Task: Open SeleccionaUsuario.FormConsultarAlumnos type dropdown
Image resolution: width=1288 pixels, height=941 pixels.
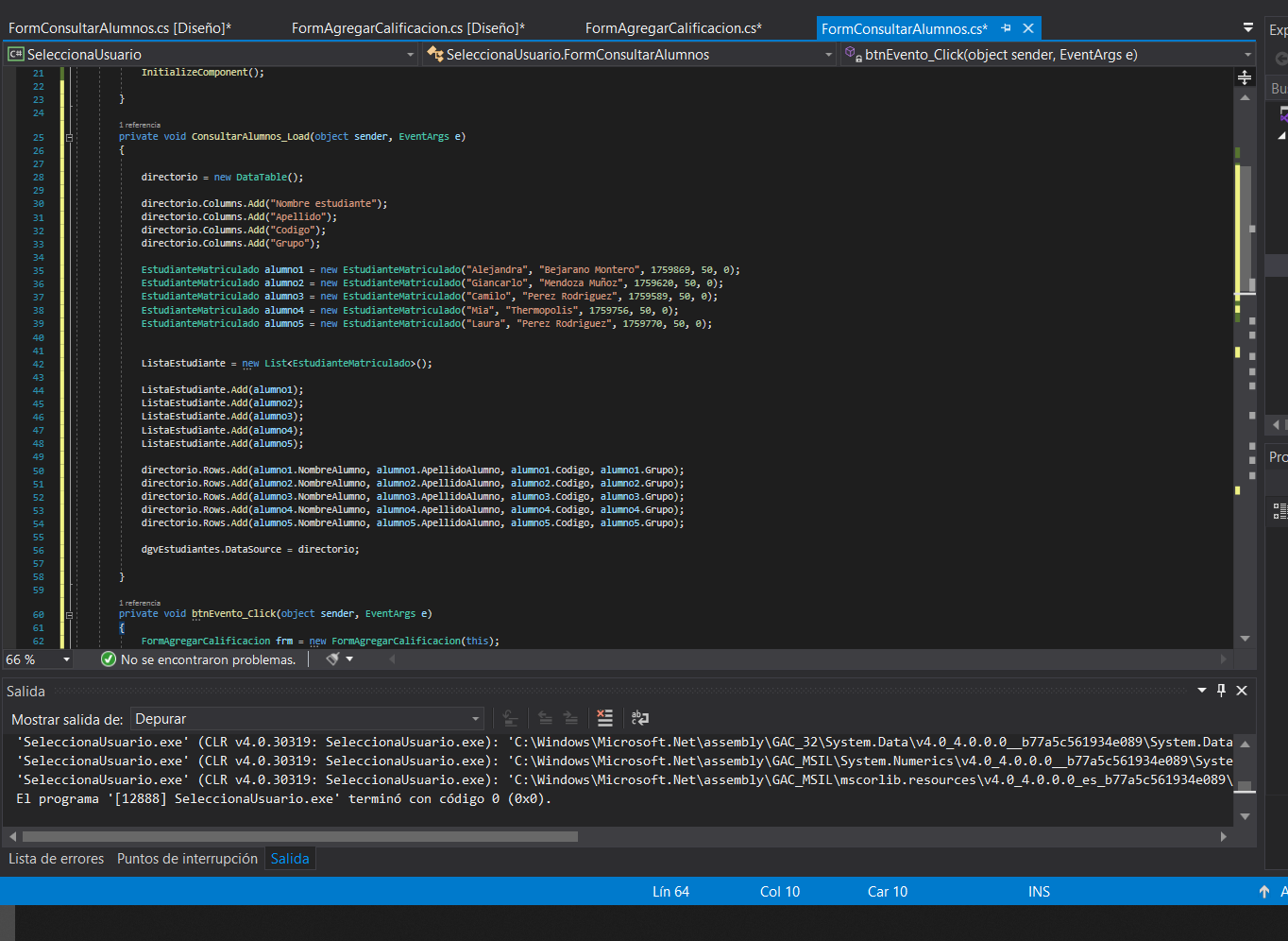Action: (829, 55)
